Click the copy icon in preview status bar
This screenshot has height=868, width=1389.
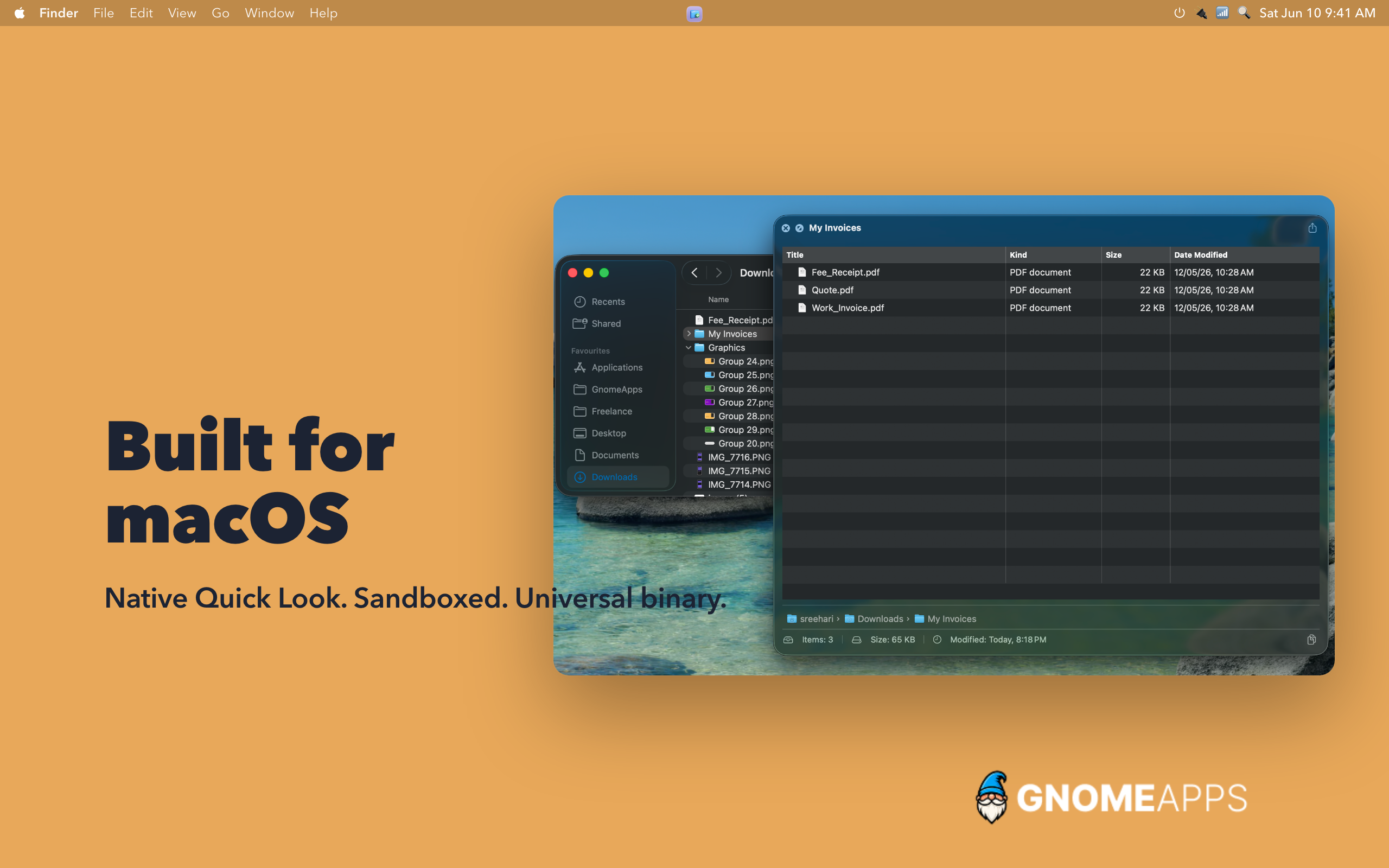click(x=1311, y=640)
